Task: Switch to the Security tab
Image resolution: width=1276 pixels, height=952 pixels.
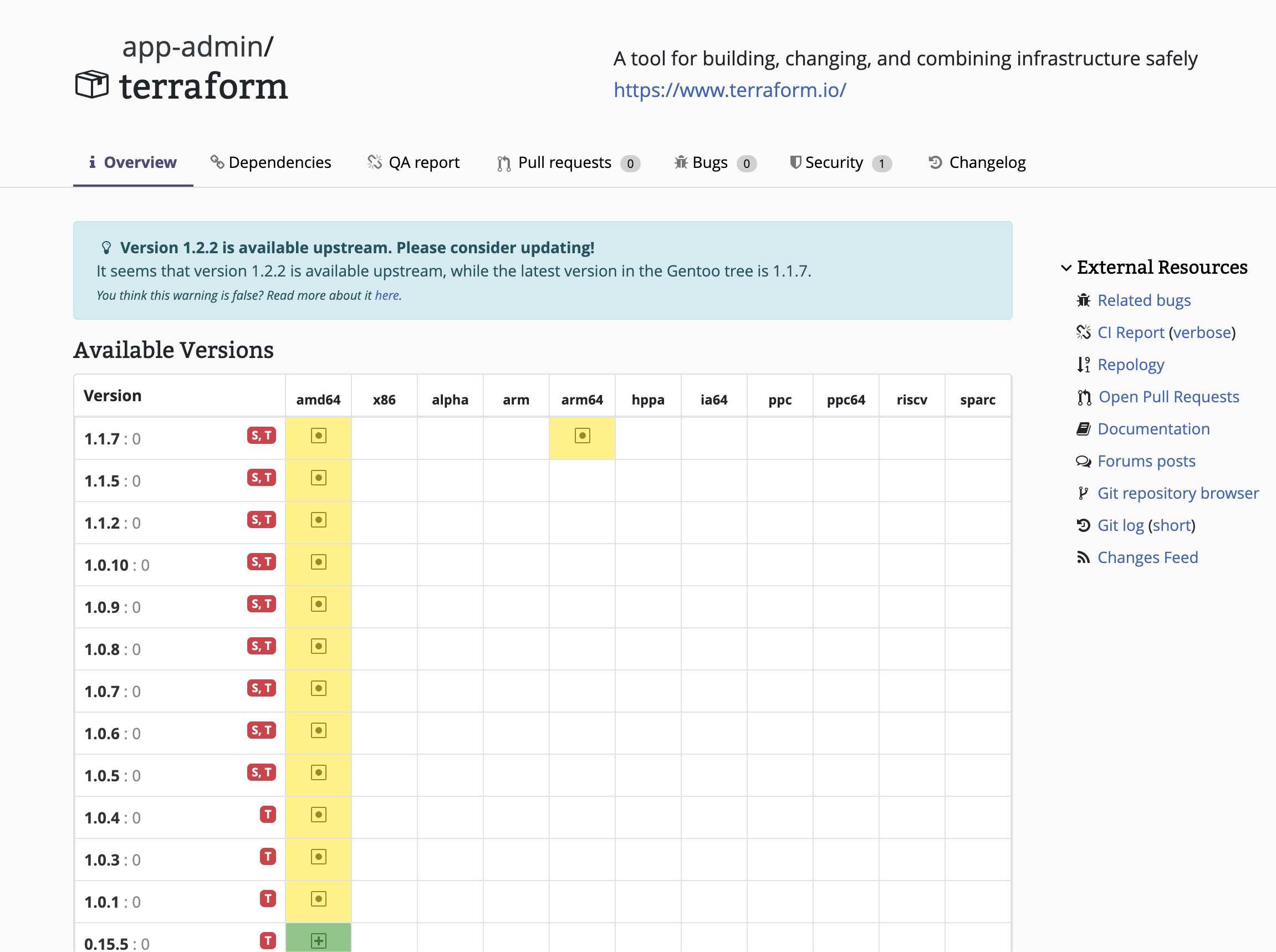Action: coord(833,163)
